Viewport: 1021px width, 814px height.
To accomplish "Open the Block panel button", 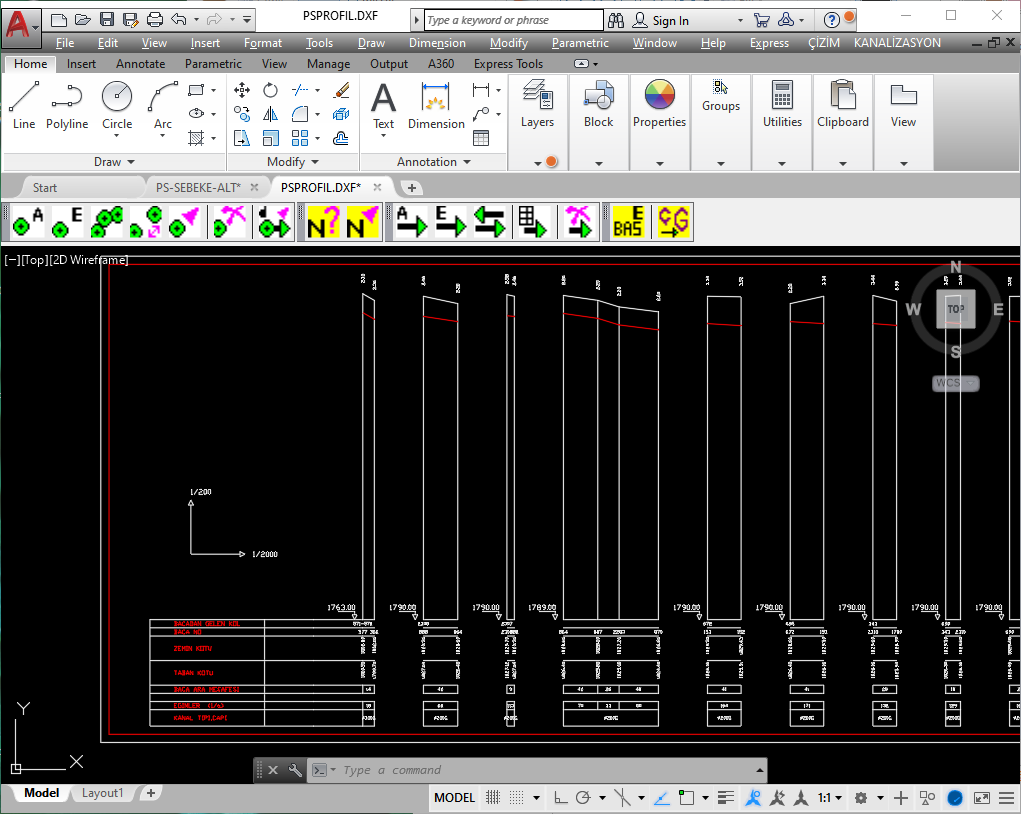I will (x=598, y=105).
